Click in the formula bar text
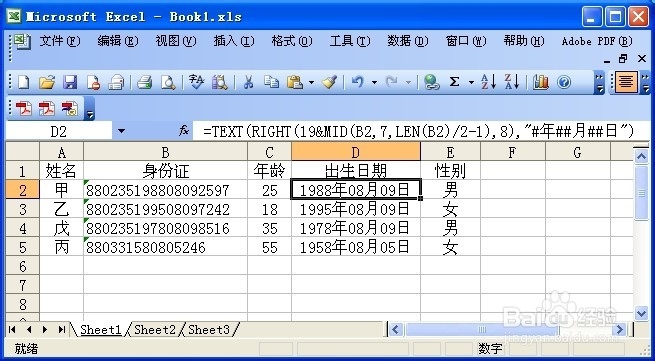 click(x=419, y=131)
